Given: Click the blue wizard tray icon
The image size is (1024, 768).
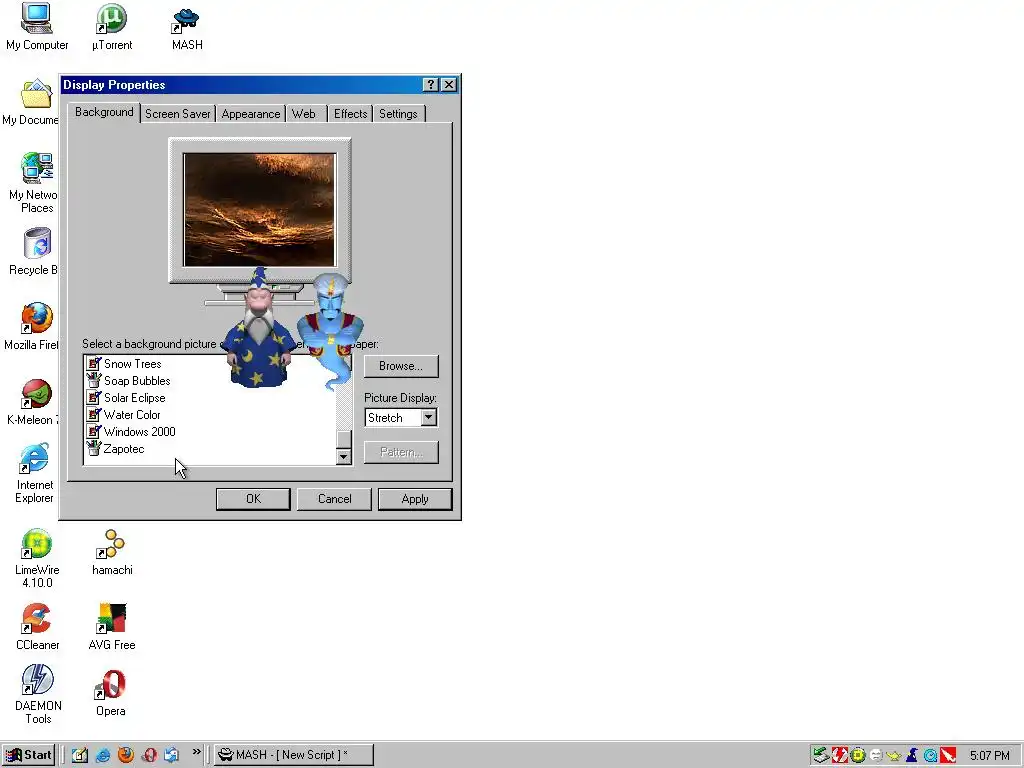Looking at the screenshot, I should tap(912, 756).
